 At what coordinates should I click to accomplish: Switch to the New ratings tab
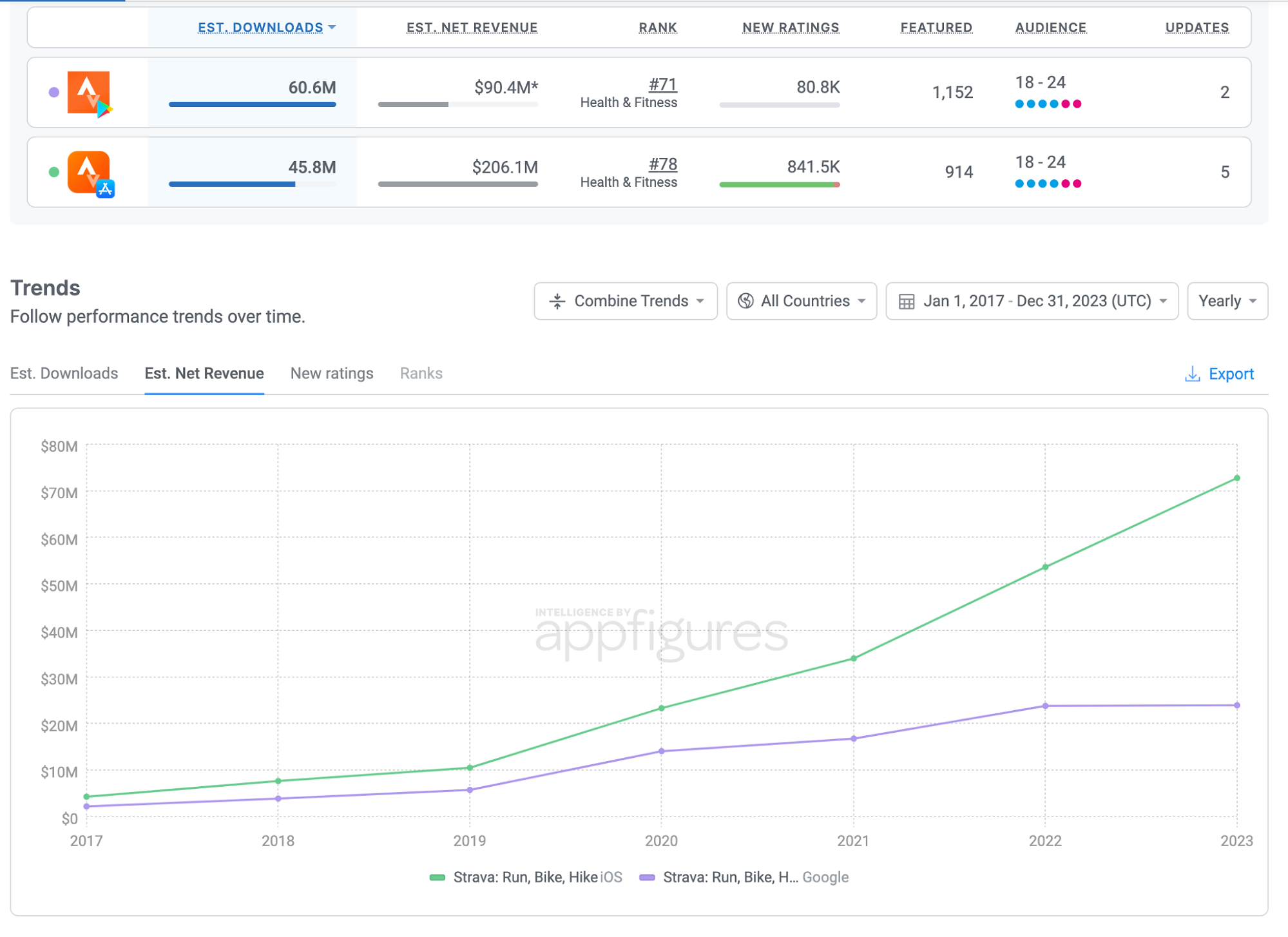(x=332, y=374)
